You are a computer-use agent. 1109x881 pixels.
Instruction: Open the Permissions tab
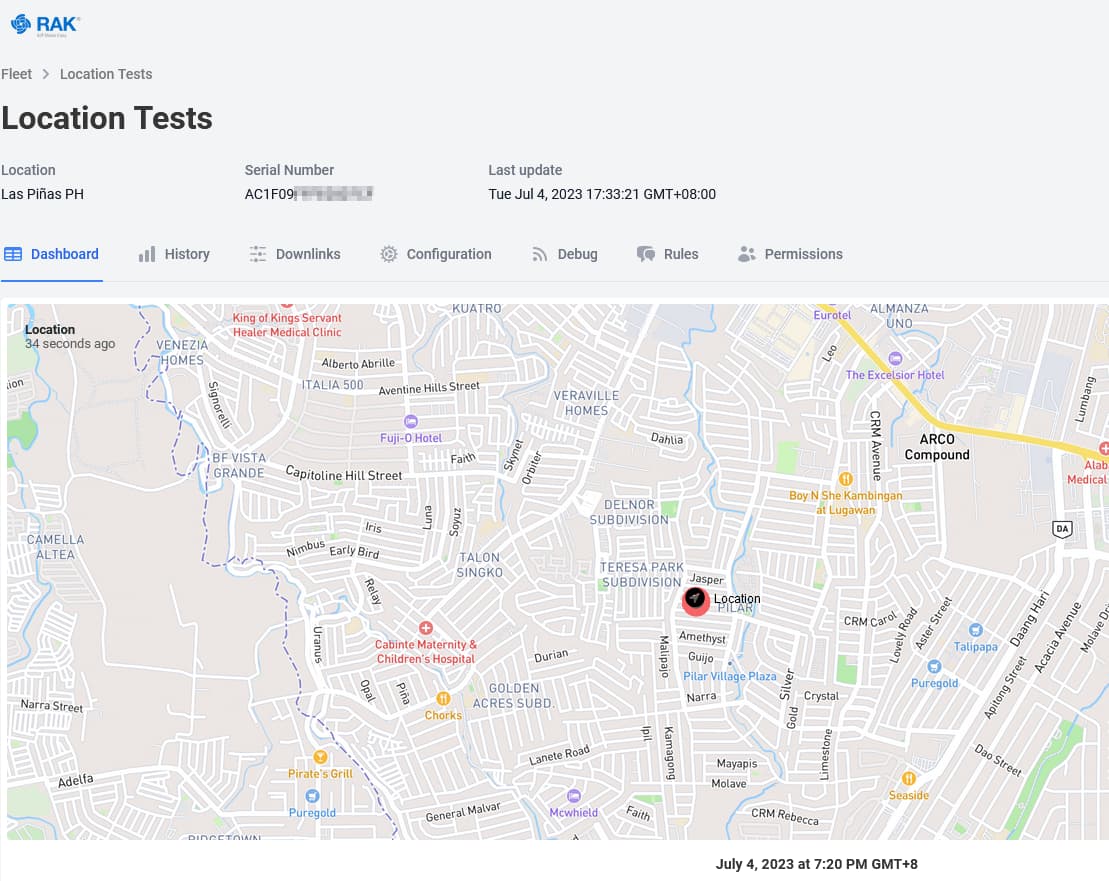pyautogui.click(x=790, y=254)
